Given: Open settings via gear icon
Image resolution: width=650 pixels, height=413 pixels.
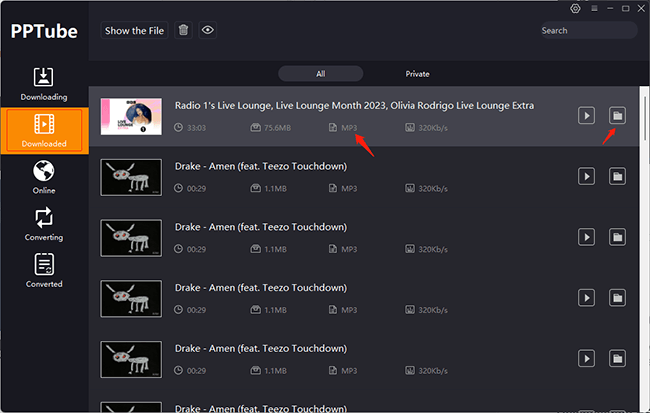Looking at the screenshot, I should [x=575, y=8].
